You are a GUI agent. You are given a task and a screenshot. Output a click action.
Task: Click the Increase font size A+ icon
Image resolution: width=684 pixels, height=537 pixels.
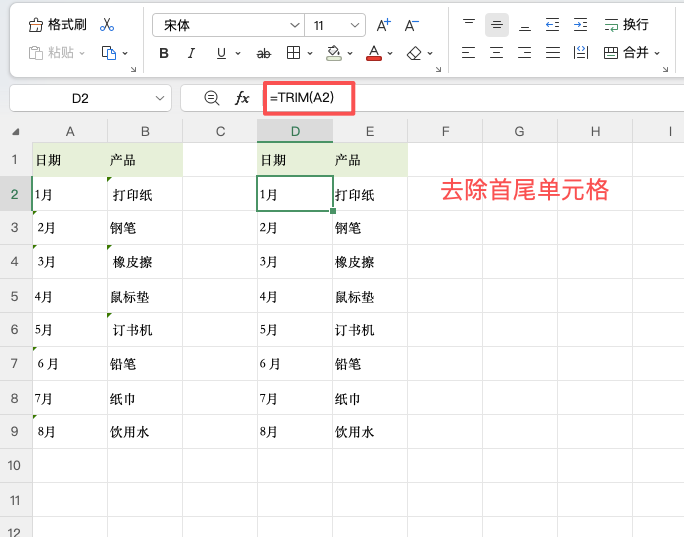pyautogui.click(x=384, y=25)
